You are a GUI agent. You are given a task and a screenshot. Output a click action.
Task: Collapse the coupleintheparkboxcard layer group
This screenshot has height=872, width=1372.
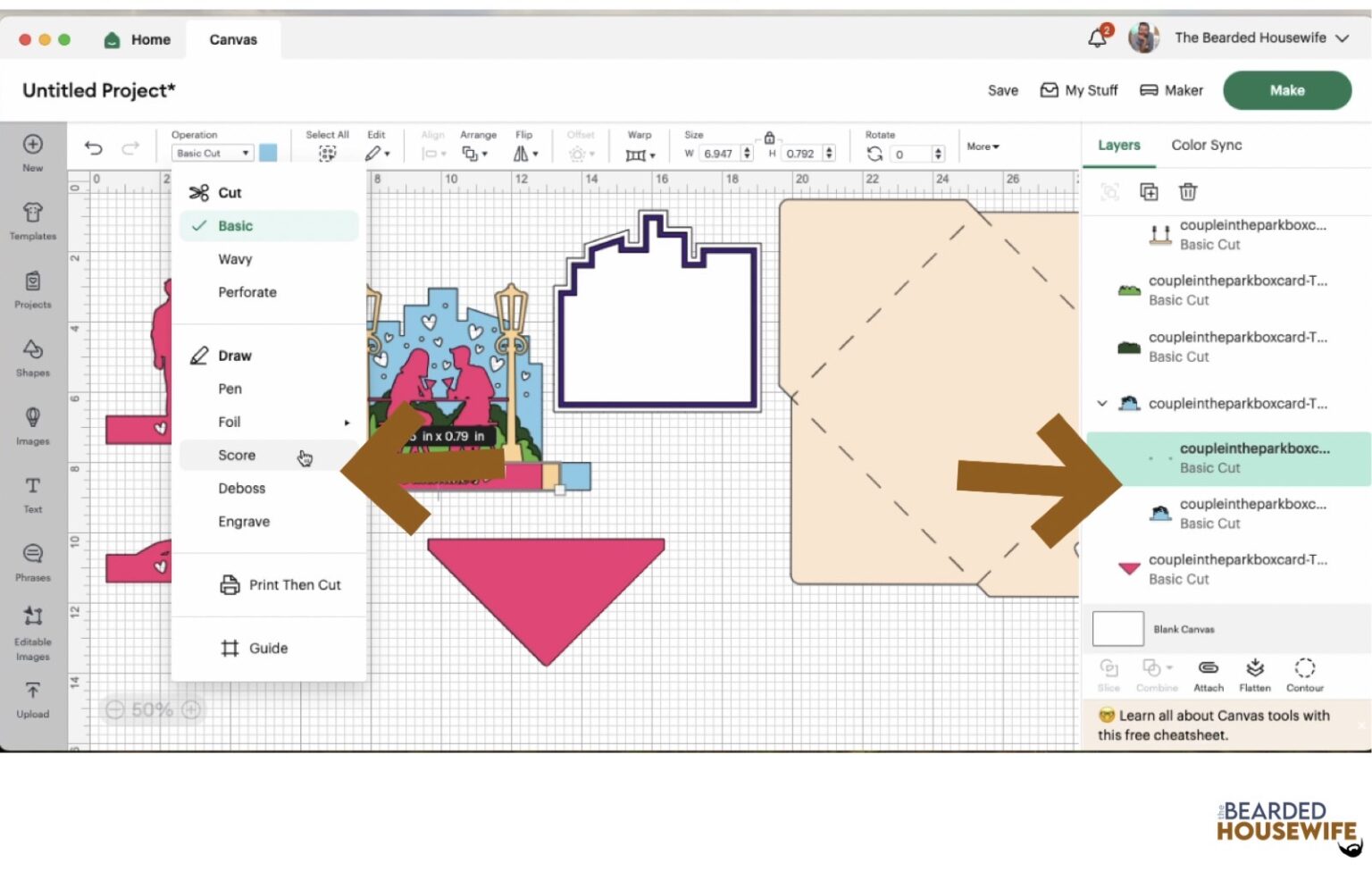pos(1102,404)
